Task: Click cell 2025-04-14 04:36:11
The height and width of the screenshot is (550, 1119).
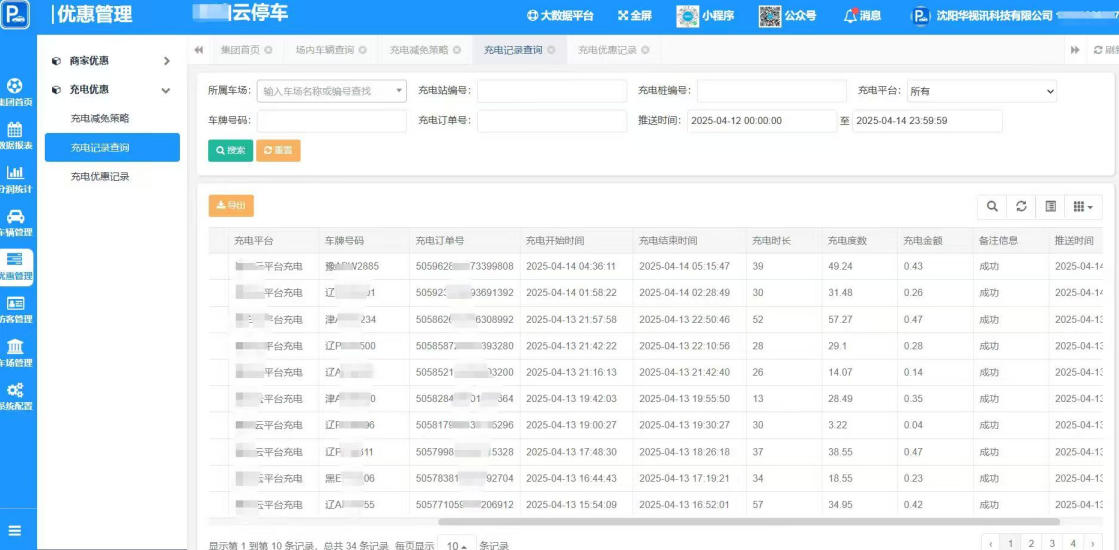Action: tap(576, 266)
